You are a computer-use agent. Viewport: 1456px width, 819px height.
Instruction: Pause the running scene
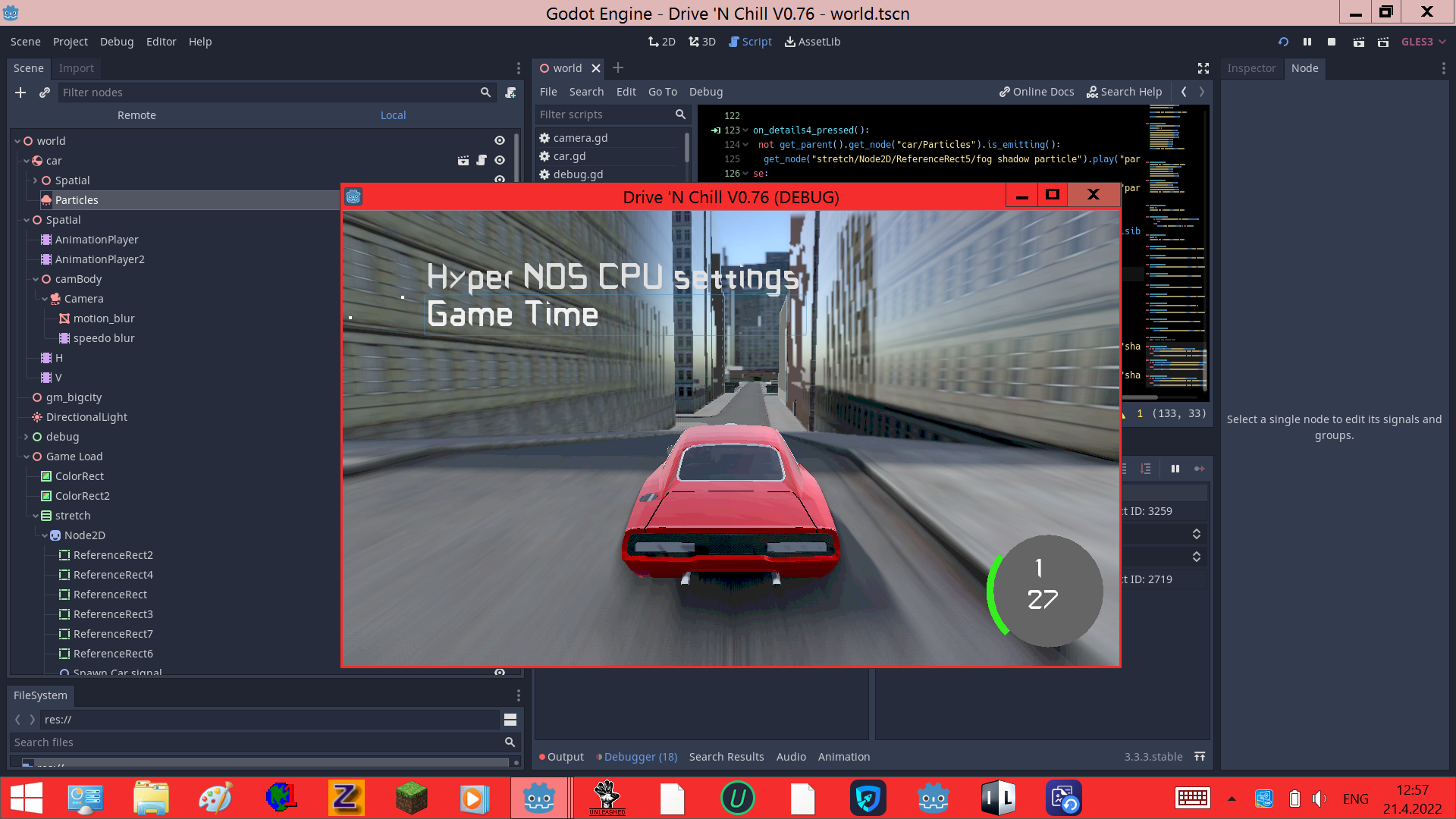pos(1307,42)
